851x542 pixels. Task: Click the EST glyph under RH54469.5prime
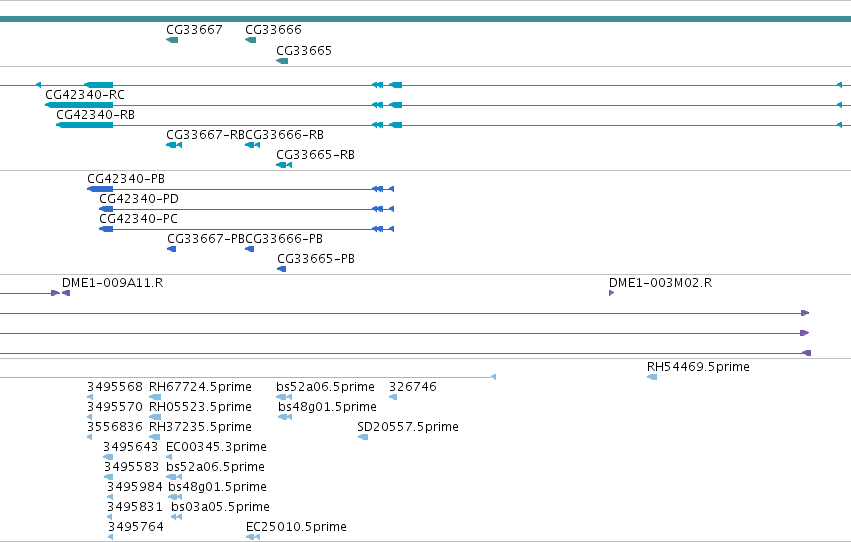click(652, 378)
